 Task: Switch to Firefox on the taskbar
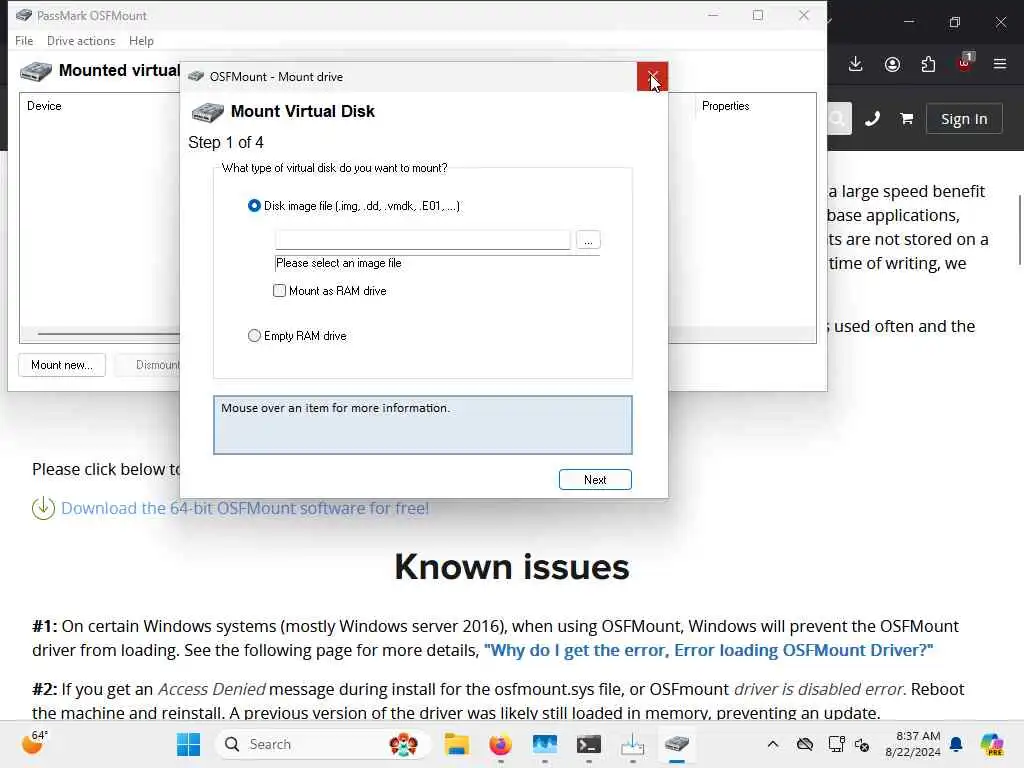pyautogui.click(x=501, y=744)
